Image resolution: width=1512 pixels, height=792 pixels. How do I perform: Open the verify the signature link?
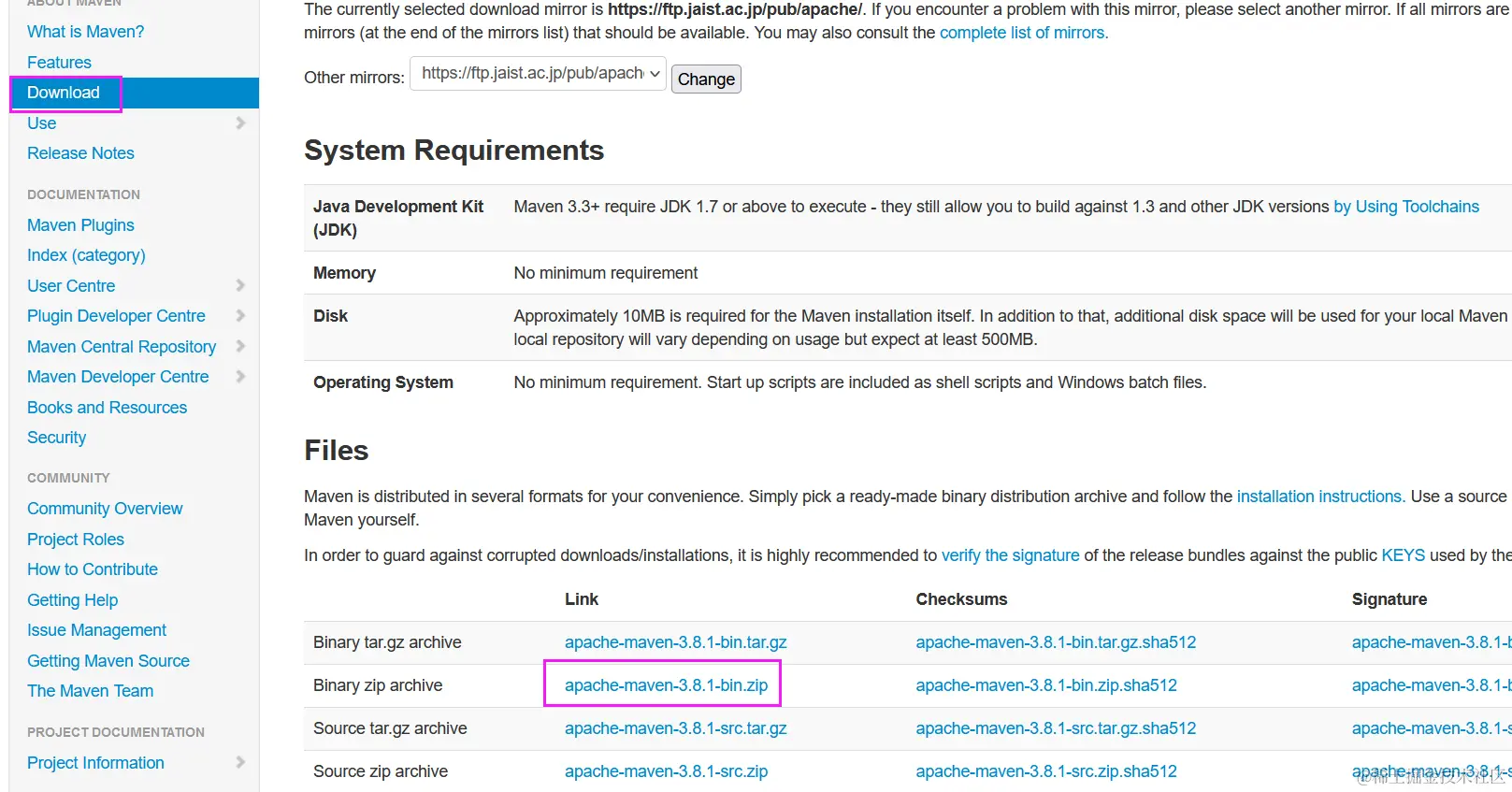1010,555
